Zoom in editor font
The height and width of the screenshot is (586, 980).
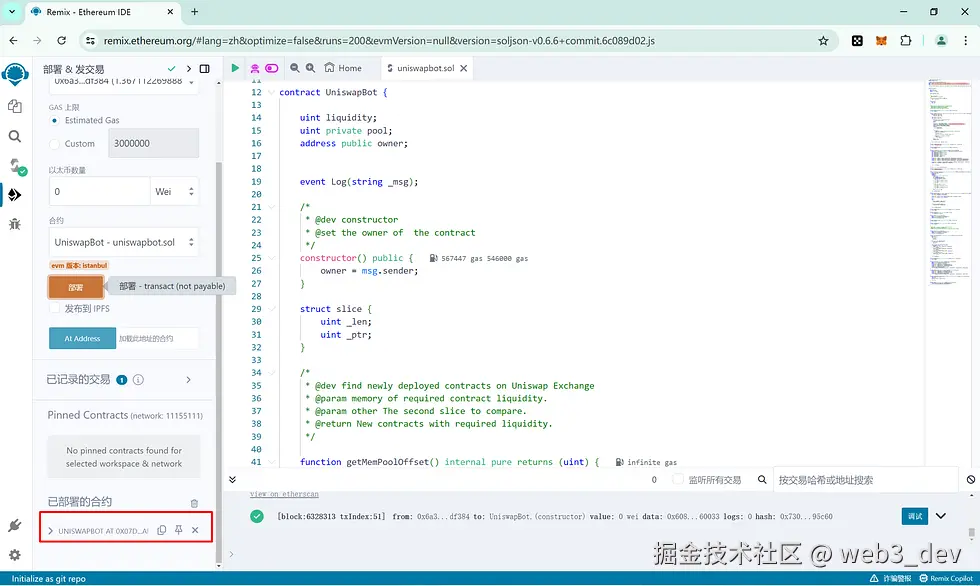pyautogui.click(x=311, y=68)
